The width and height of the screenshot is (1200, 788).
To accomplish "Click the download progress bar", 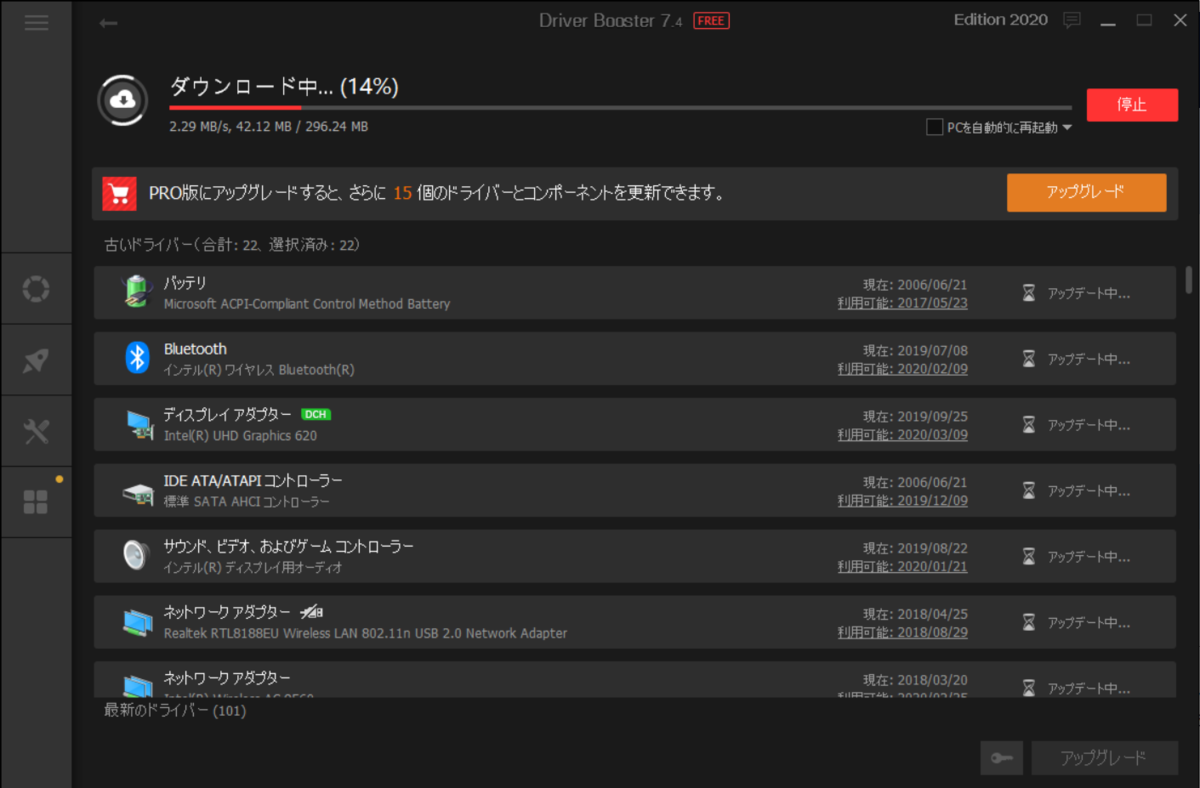I will coord(620,108).
